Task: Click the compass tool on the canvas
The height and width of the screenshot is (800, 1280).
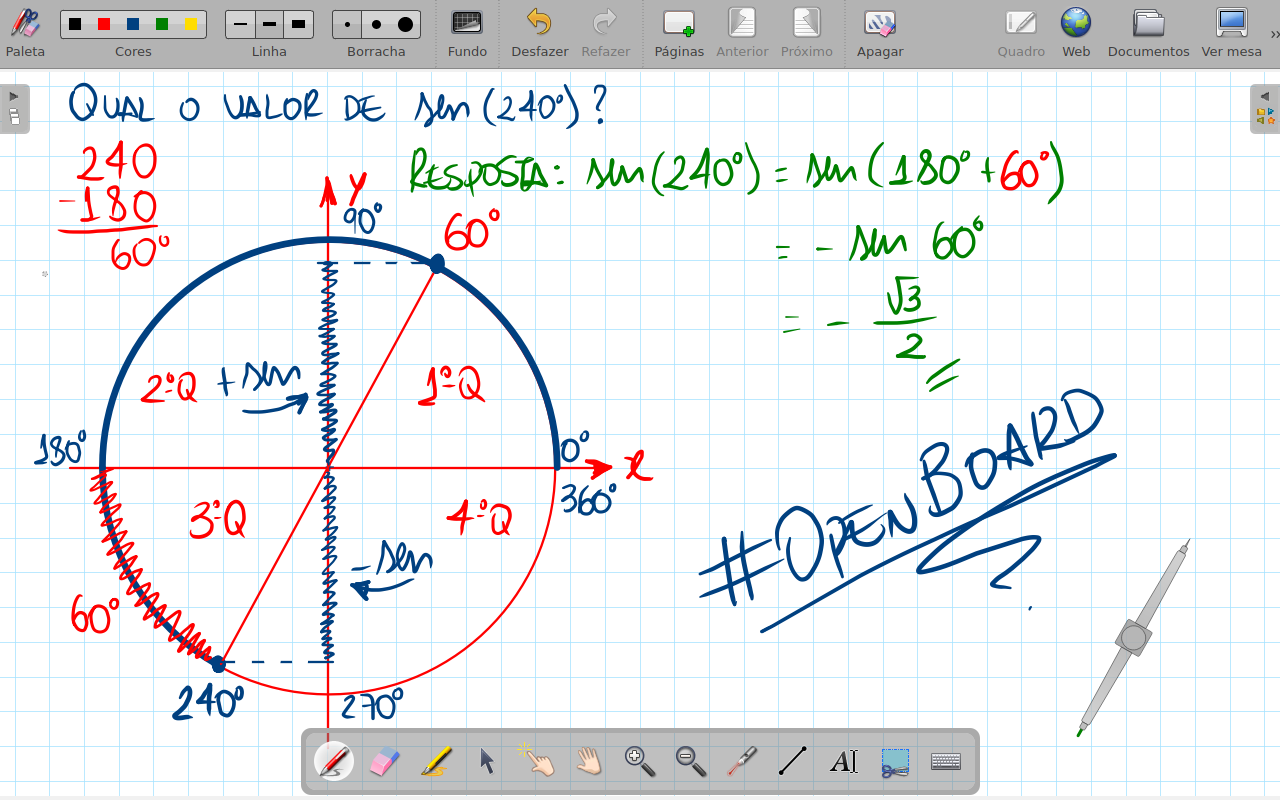Action: point(1134,637)
